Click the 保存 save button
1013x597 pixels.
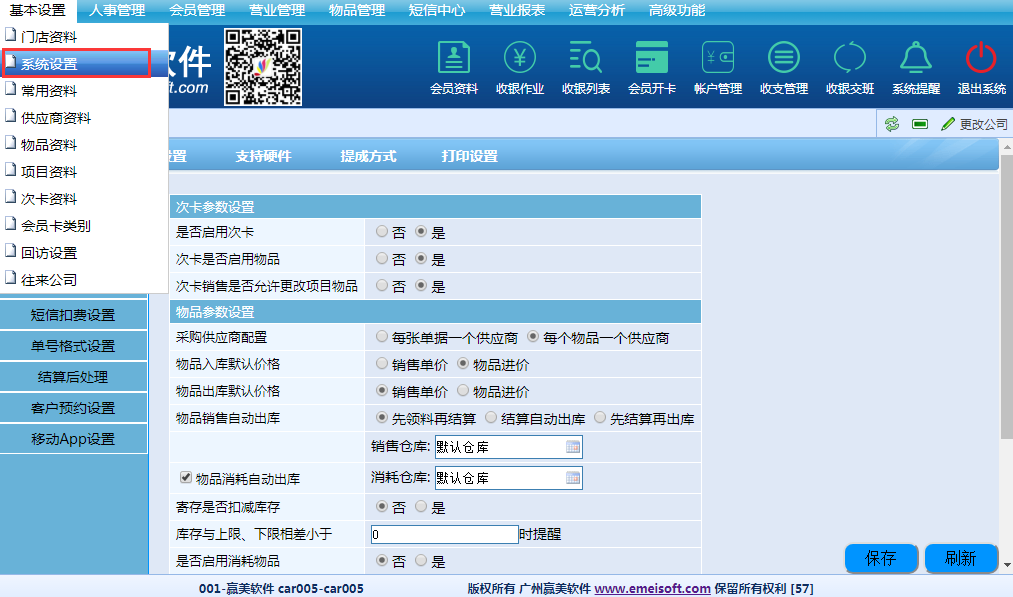(881, 558)
